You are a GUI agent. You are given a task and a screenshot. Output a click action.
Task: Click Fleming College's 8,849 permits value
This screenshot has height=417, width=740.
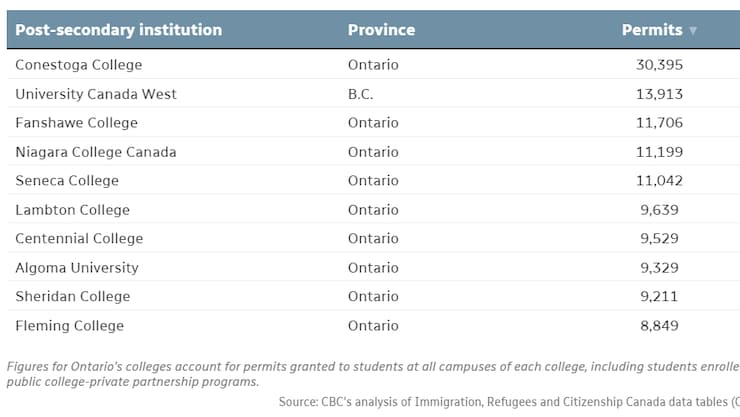coord(663,326)
